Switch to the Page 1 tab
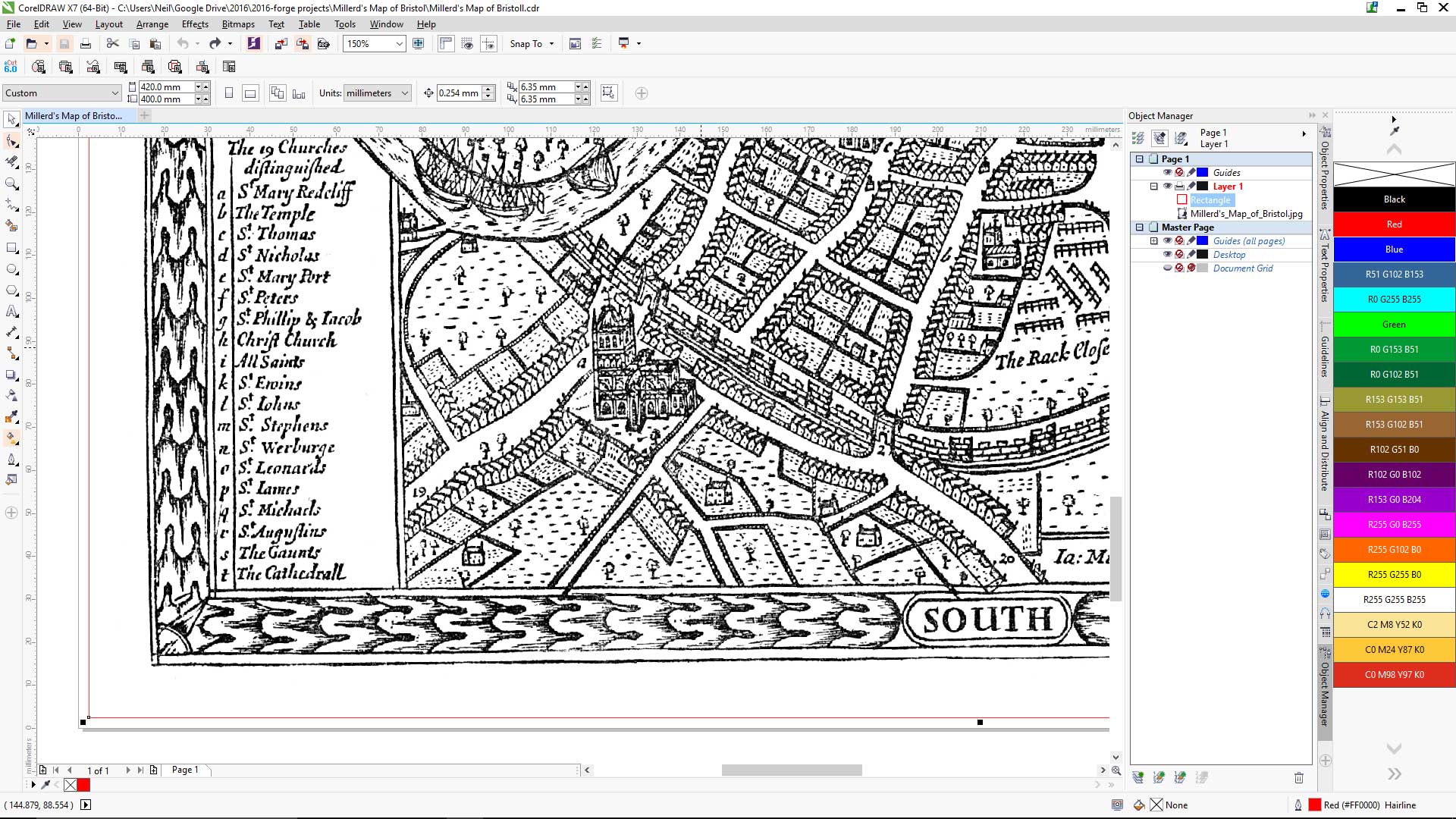Screen dimensions: 1456x819 tap(185, 770)
